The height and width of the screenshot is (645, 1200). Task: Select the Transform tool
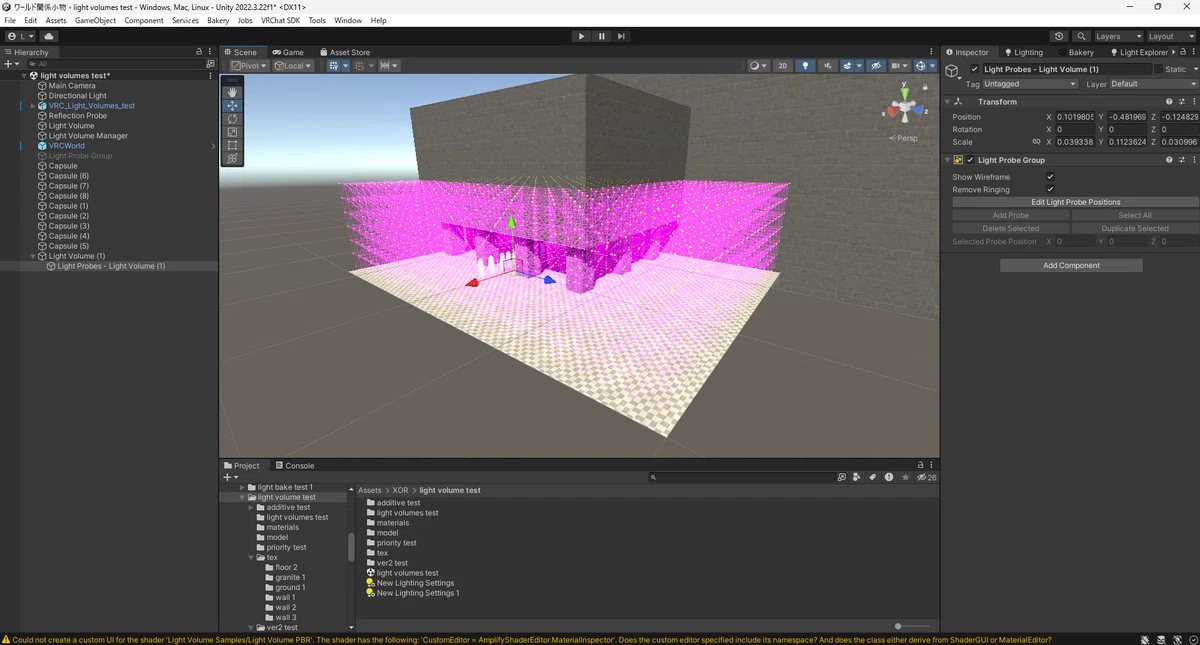click(x=232, y=158)
